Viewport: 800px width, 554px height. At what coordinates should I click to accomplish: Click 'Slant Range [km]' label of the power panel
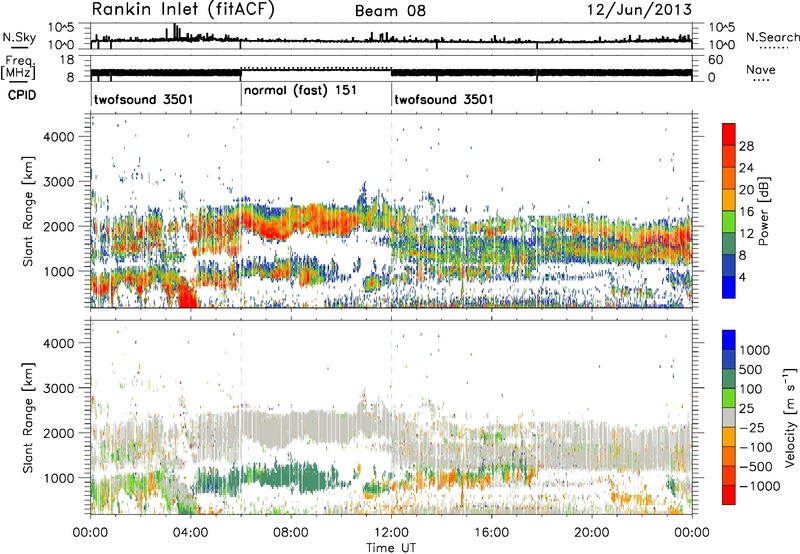(x=29, y=211)
